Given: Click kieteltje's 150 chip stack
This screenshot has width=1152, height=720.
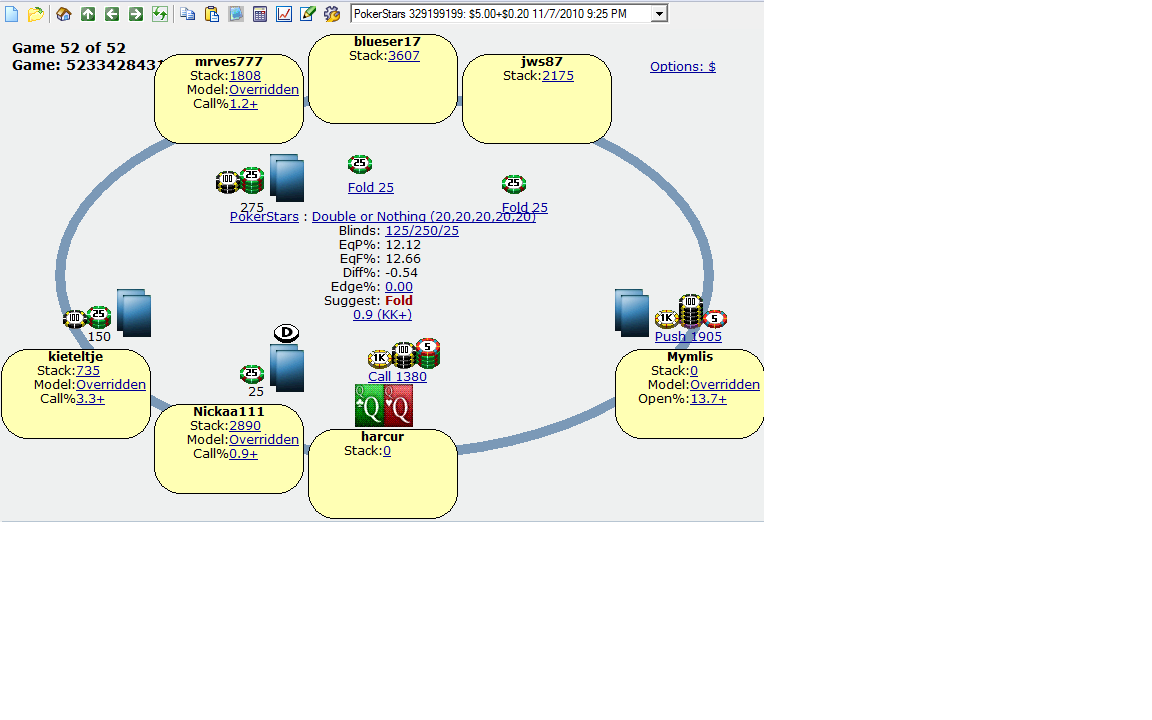Looking at the screenshot, I should point(87,317).
